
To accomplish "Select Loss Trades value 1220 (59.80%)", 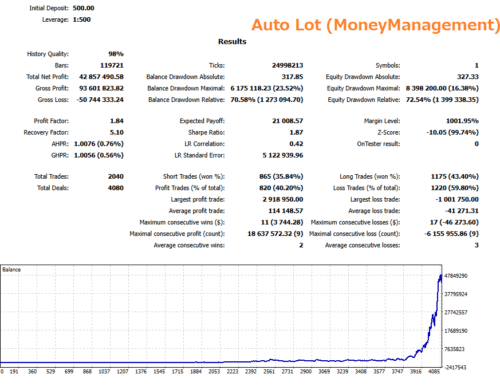I will click(455, 188).
